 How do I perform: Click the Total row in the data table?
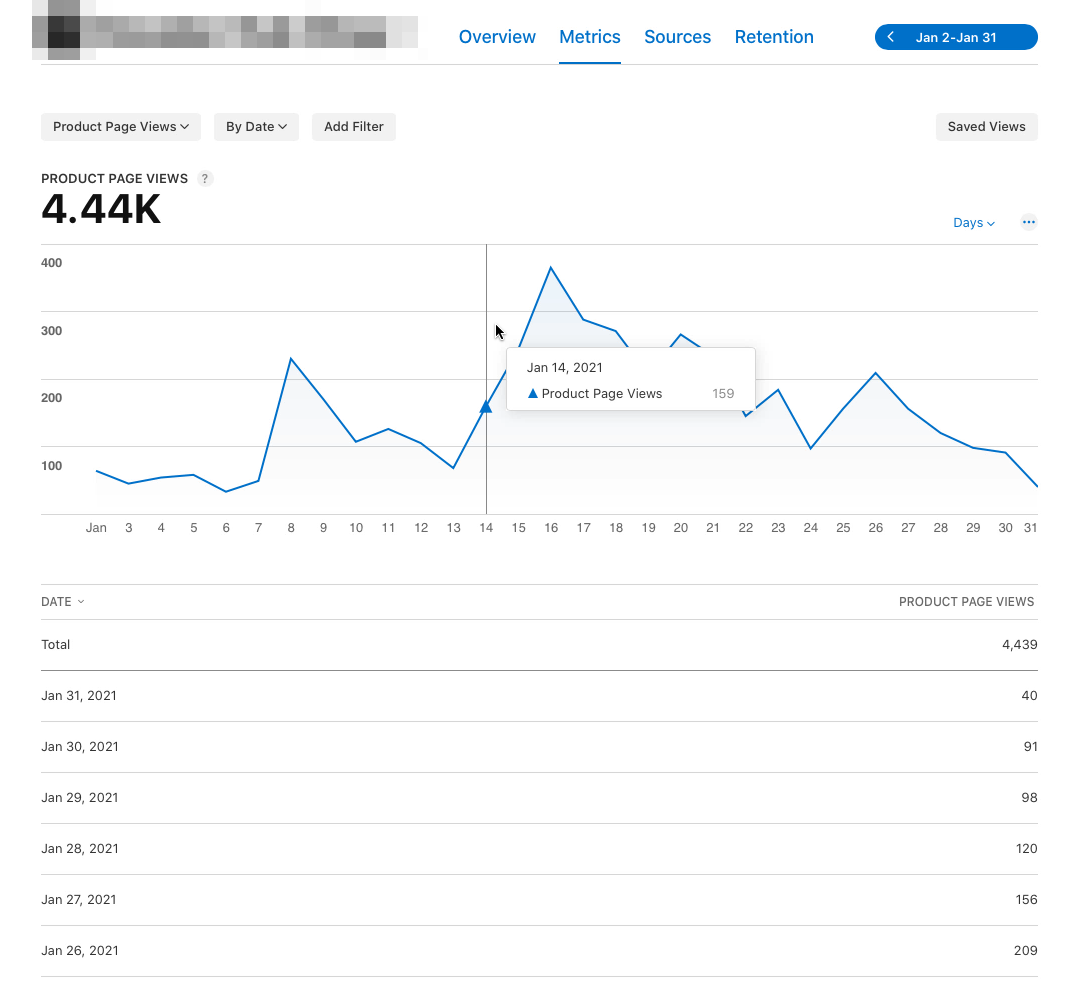pos(540,644)
